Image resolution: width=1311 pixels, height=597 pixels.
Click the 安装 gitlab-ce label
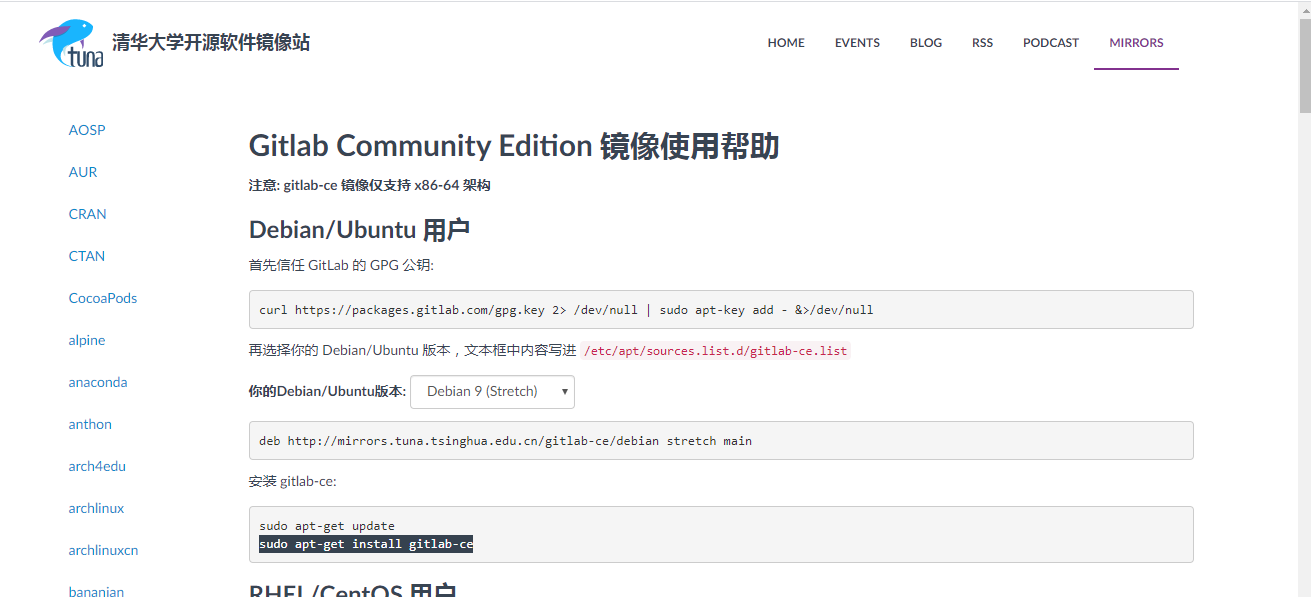tap(293, 481)
